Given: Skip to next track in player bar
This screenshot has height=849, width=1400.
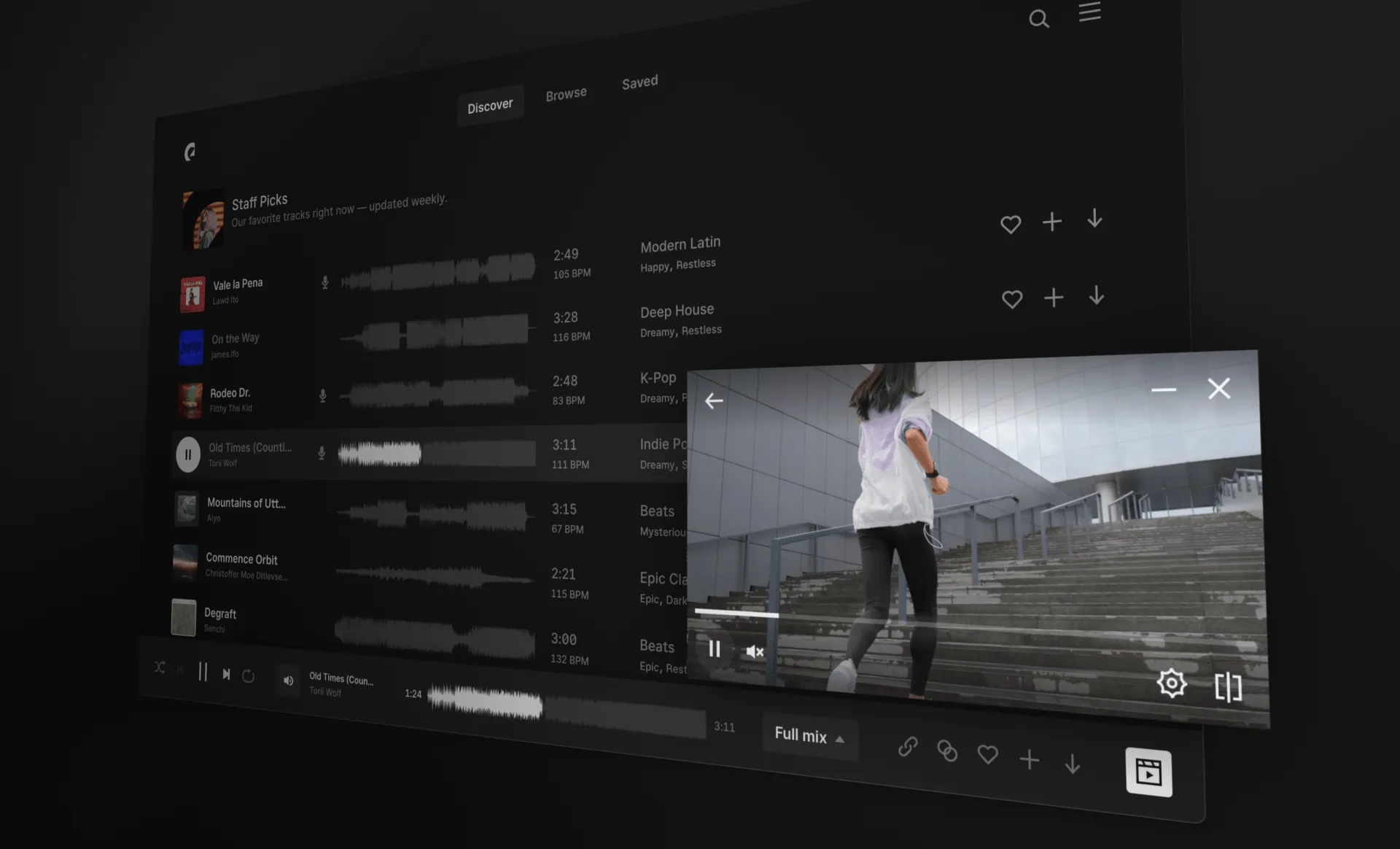Looking at the screenshot, I should 226,674.
